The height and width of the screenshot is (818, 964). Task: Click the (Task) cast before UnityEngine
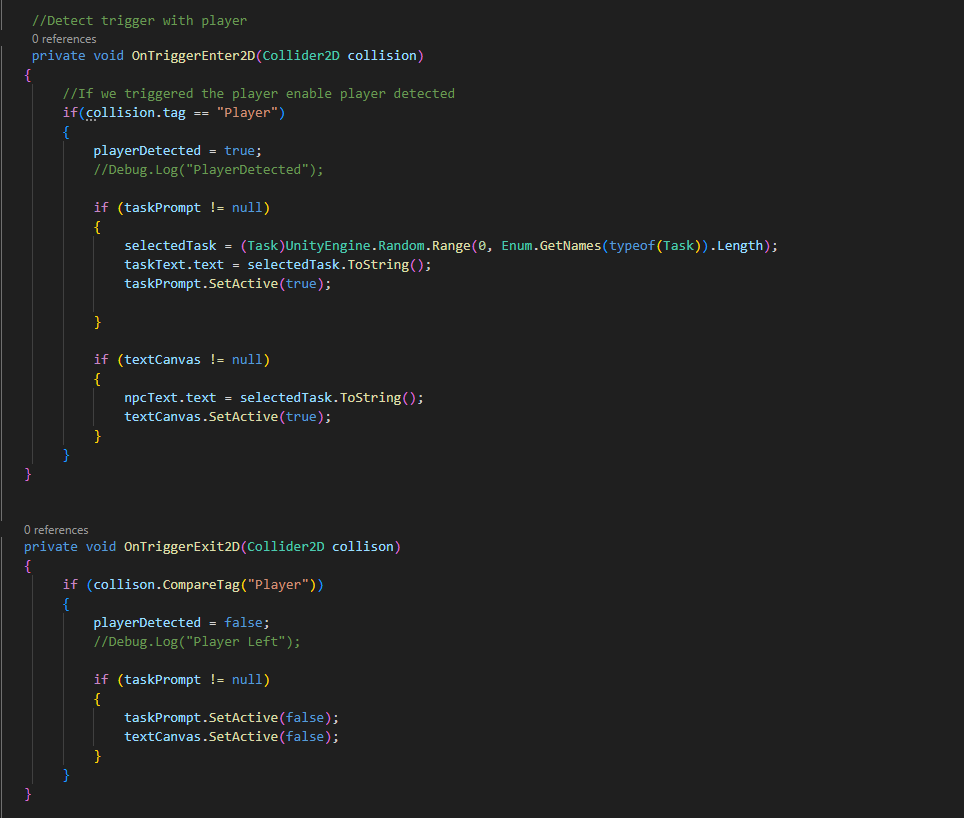pos(263,245)
